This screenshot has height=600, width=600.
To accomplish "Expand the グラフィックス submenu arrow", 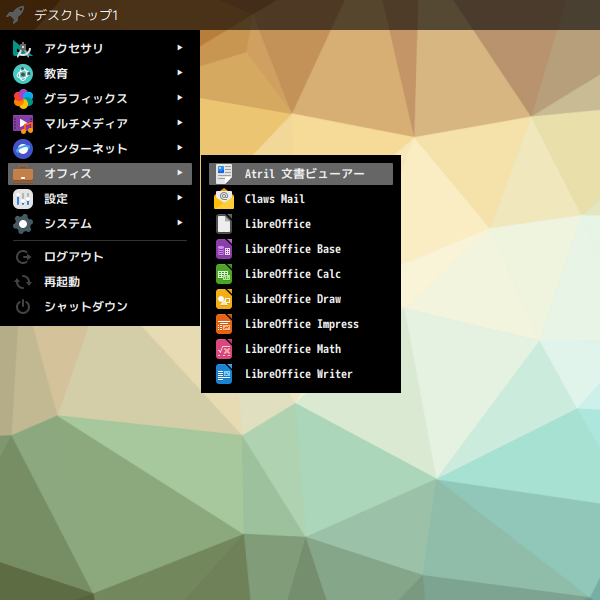I will pos(180,98).
